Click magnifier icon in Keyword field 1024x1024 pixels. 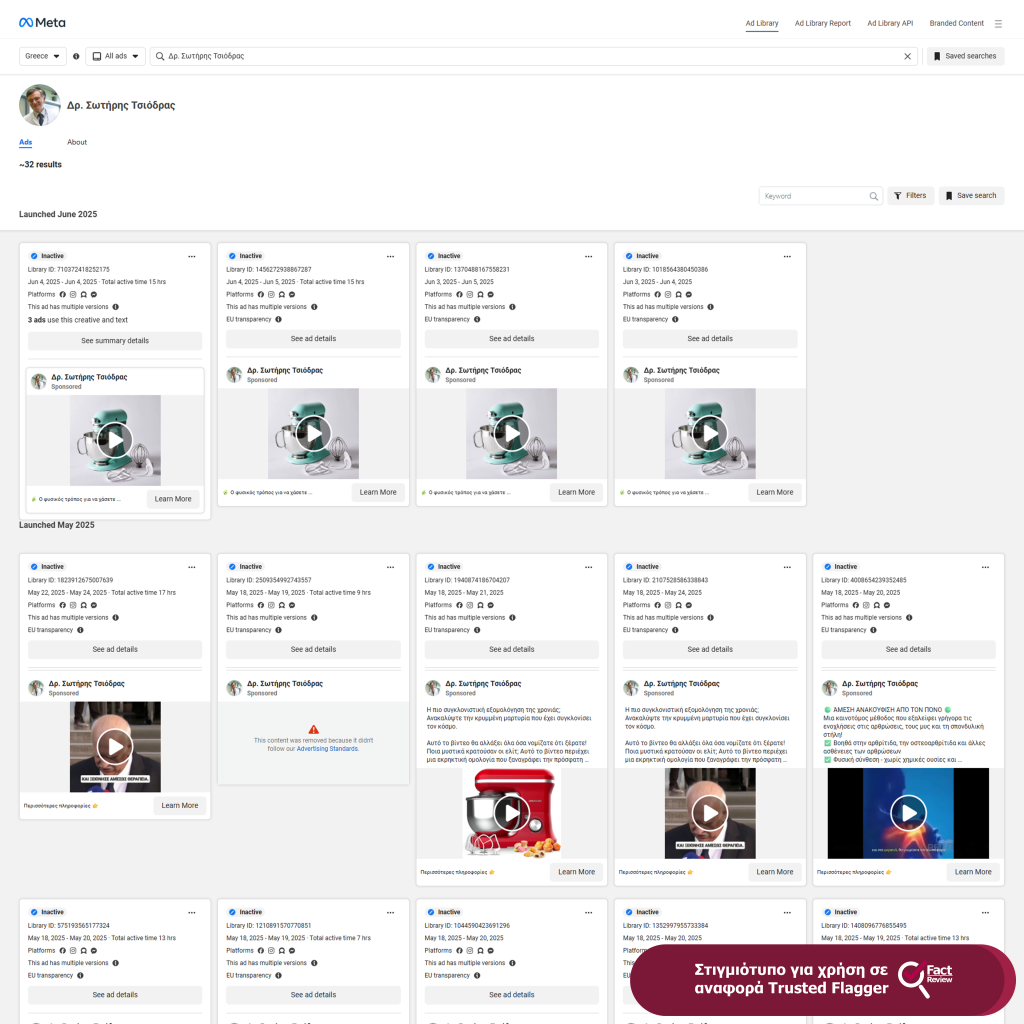[x=873, y=196]
